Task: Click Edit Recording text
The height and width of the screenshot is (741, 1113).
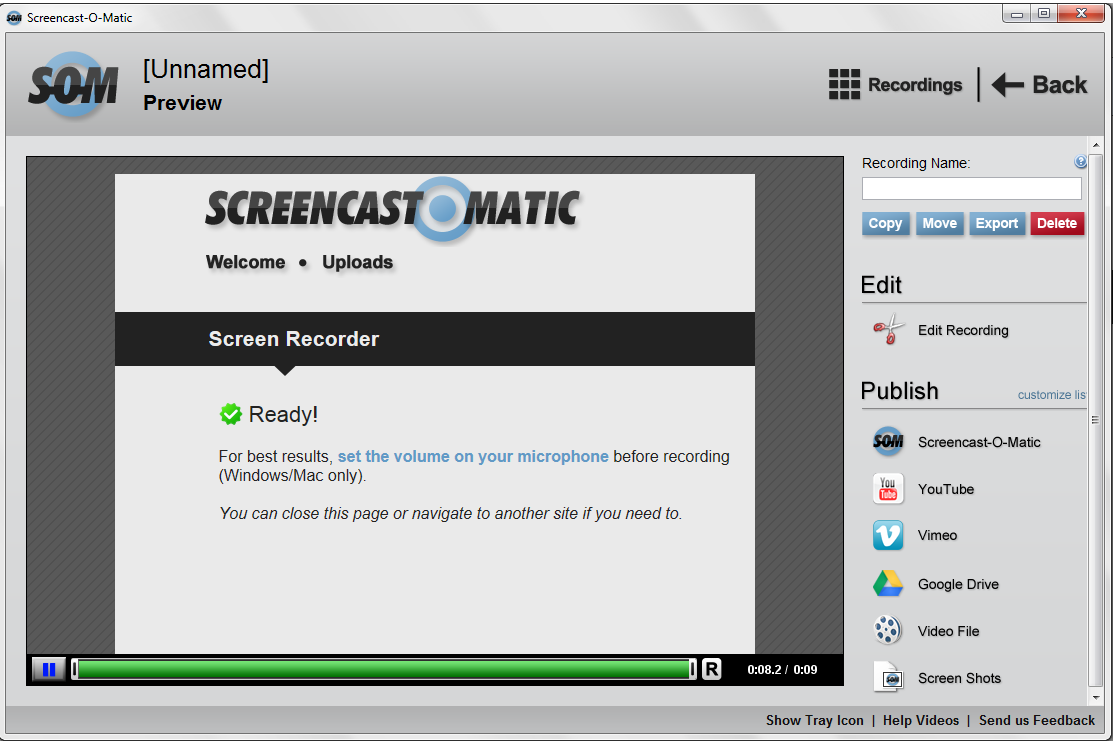Action: (x=963, y=330)
